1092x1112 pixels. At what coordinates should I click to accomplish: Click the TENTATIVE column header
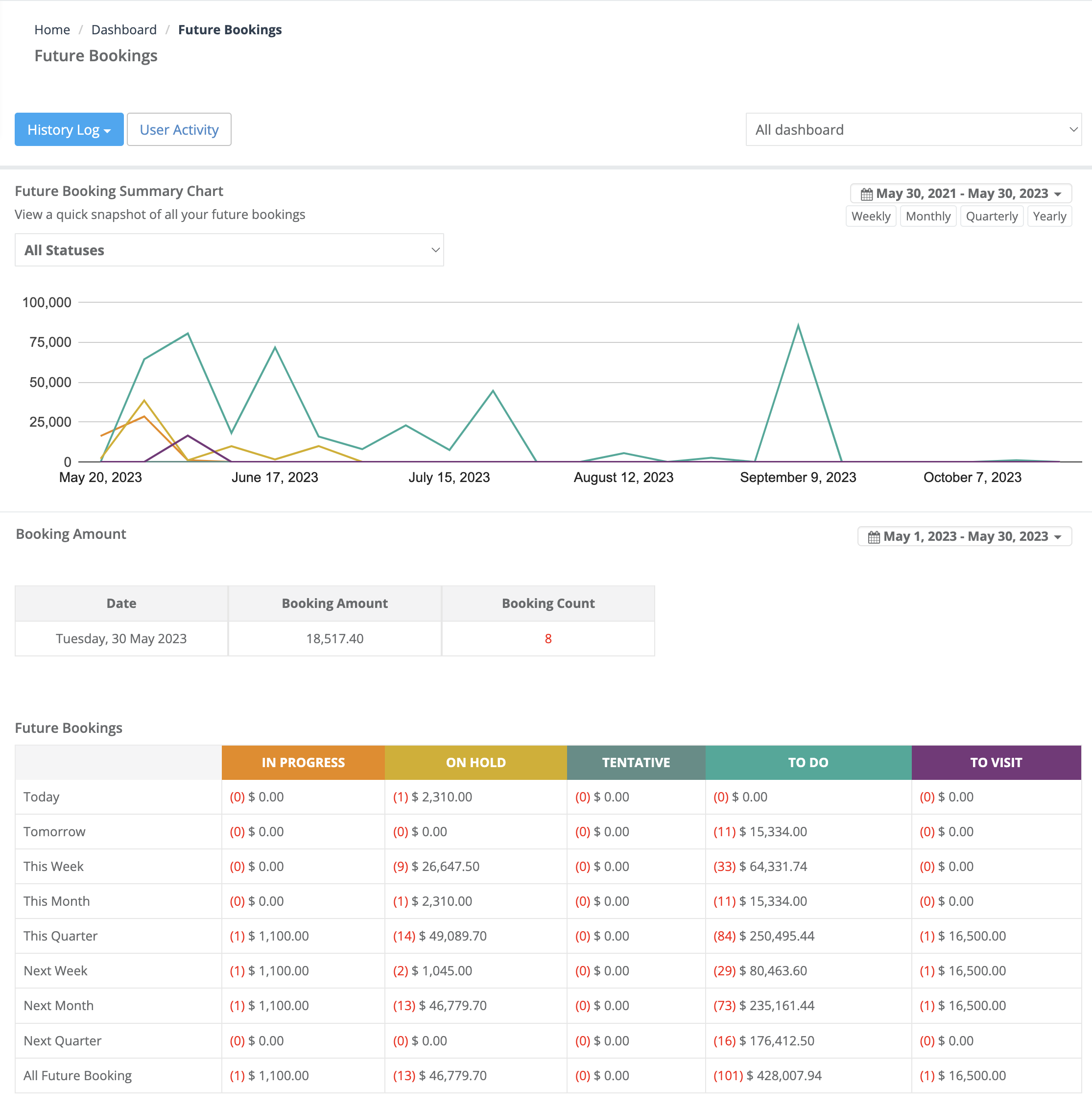(636, 763)
